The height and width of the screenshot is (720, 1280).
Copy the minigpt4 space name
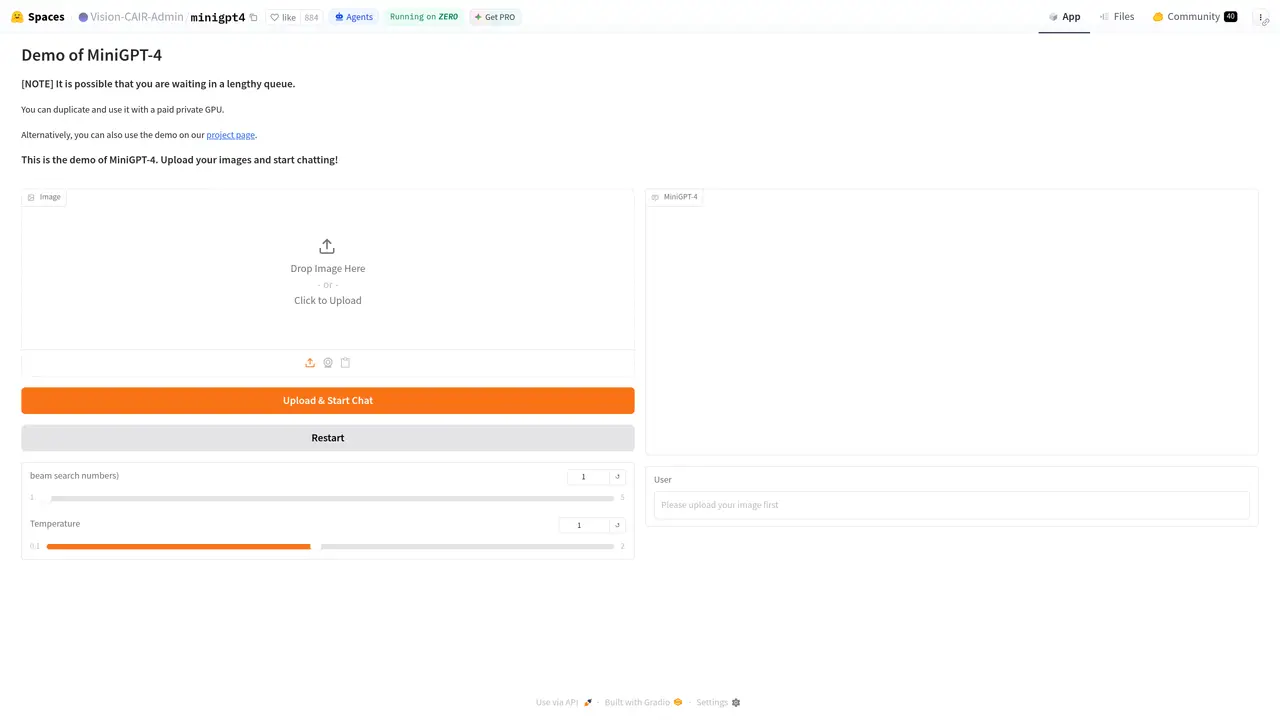tap(254, 17)
